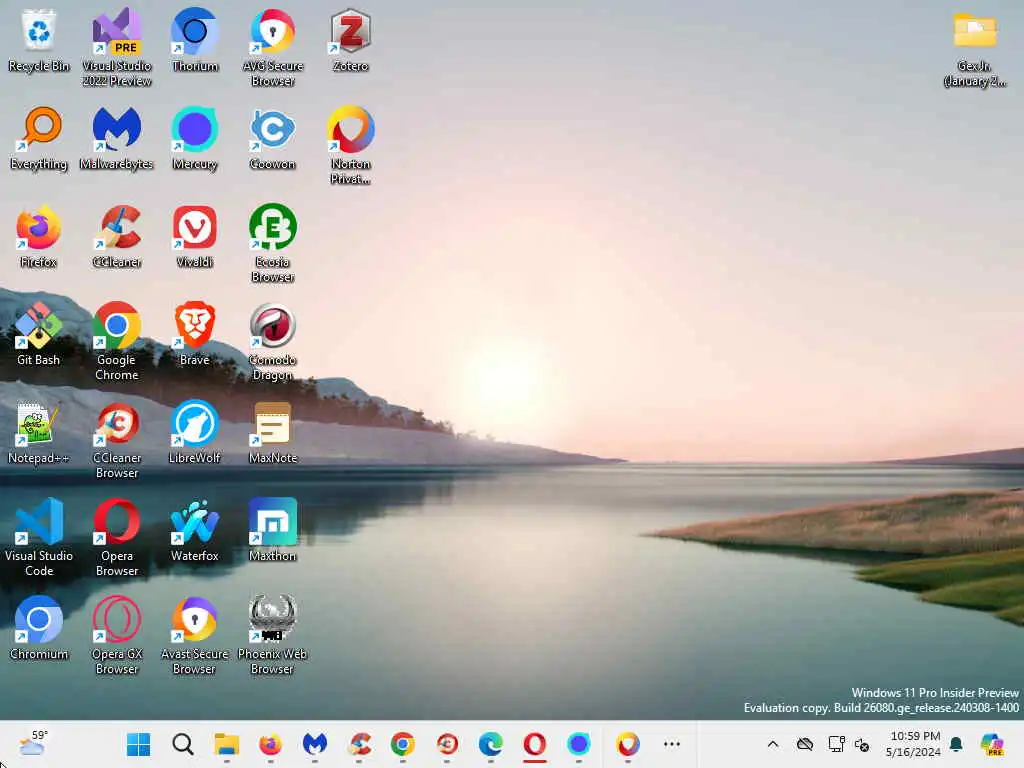Image resolution: width=1024 pixels, height=768 pixels.
Task: Select the Zotero desktop shortcut
Action: tap(351, 40)
